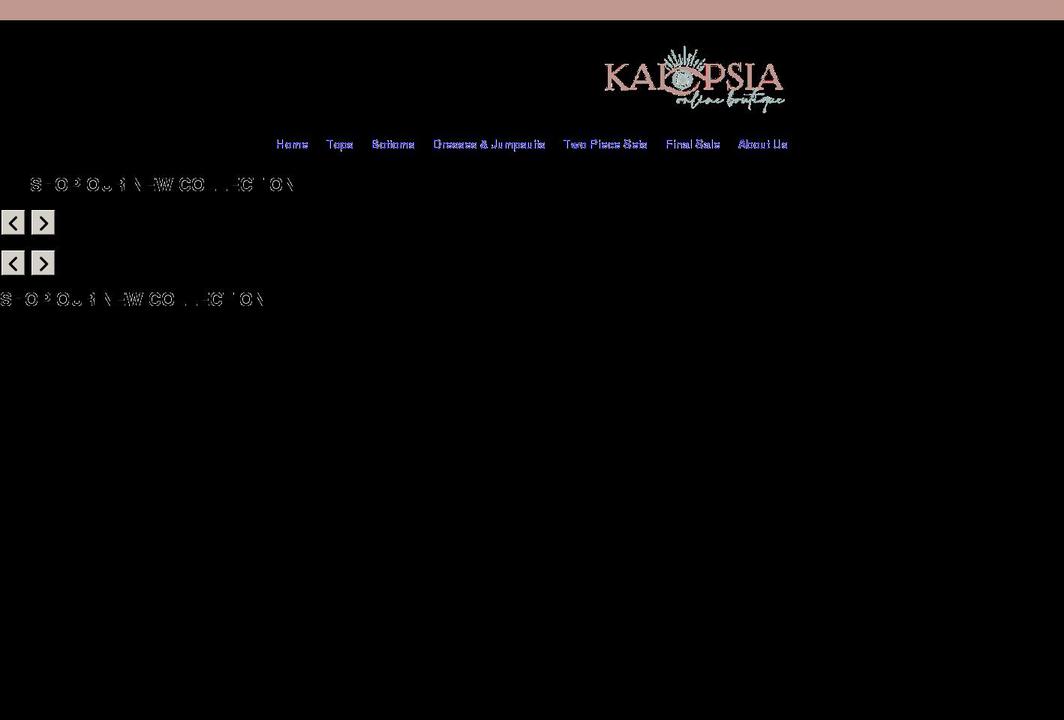
Task: Click the Kalopsia eye logo
Action: pos(681,78)
